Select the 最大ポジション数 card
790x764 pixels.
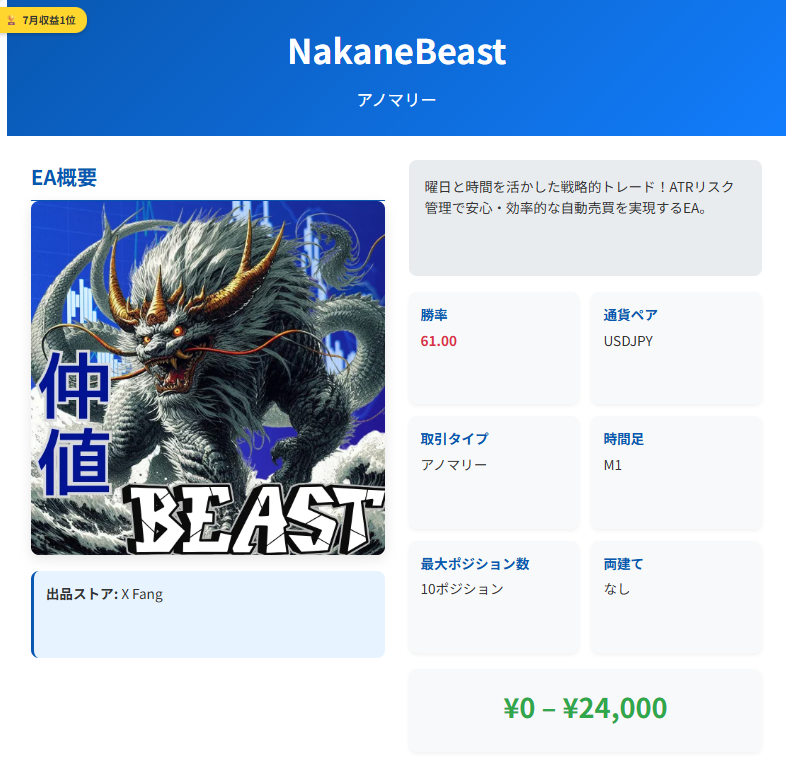coord(494,598)
